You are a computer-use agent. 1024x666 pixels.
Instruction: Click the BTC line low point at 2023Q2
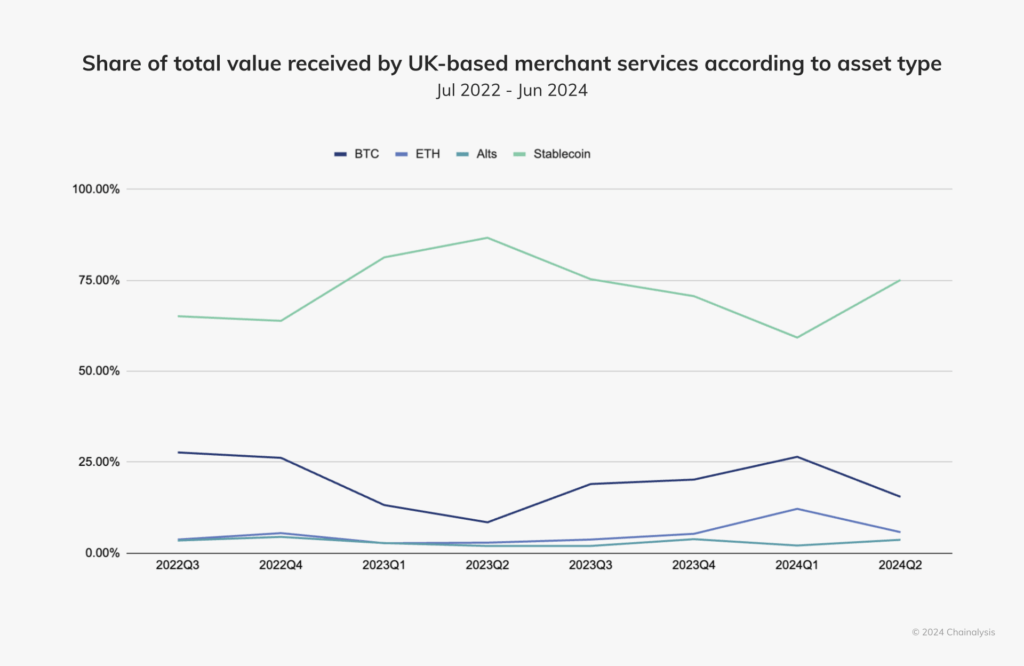tap(487, 522)
